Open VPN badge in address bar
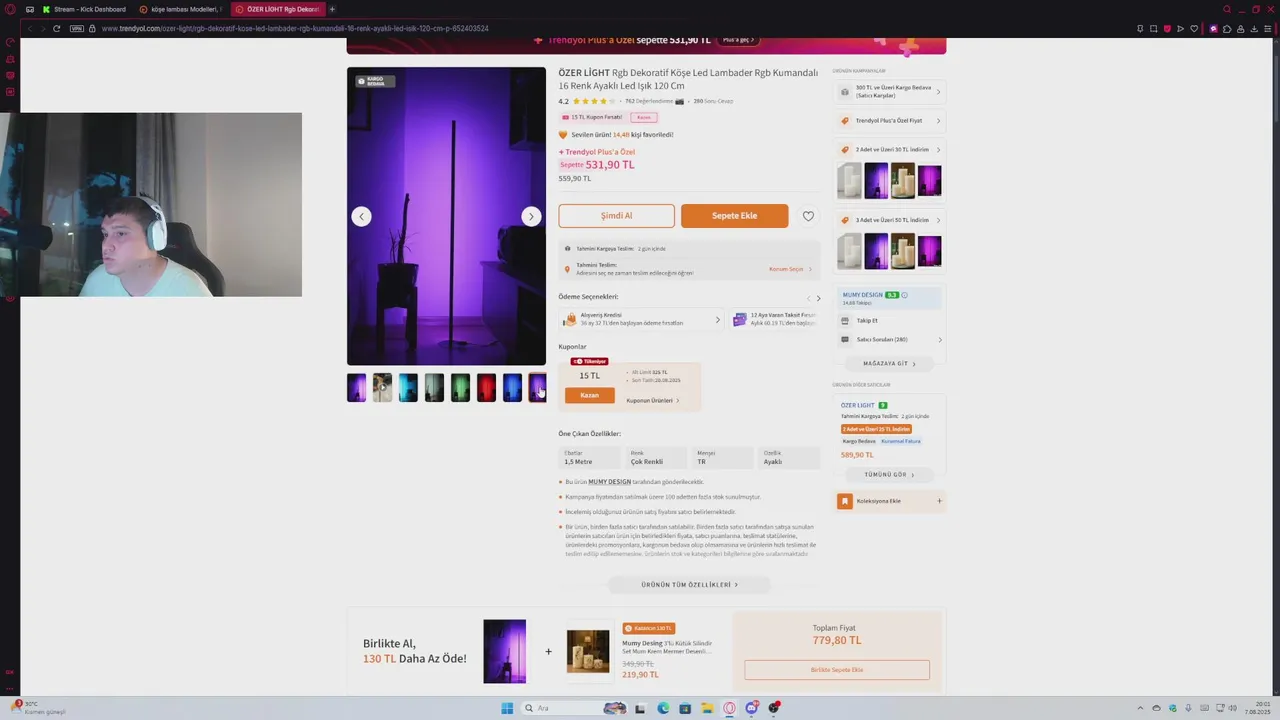This screenshot has height=720, width=1280. tap(77, 28)
